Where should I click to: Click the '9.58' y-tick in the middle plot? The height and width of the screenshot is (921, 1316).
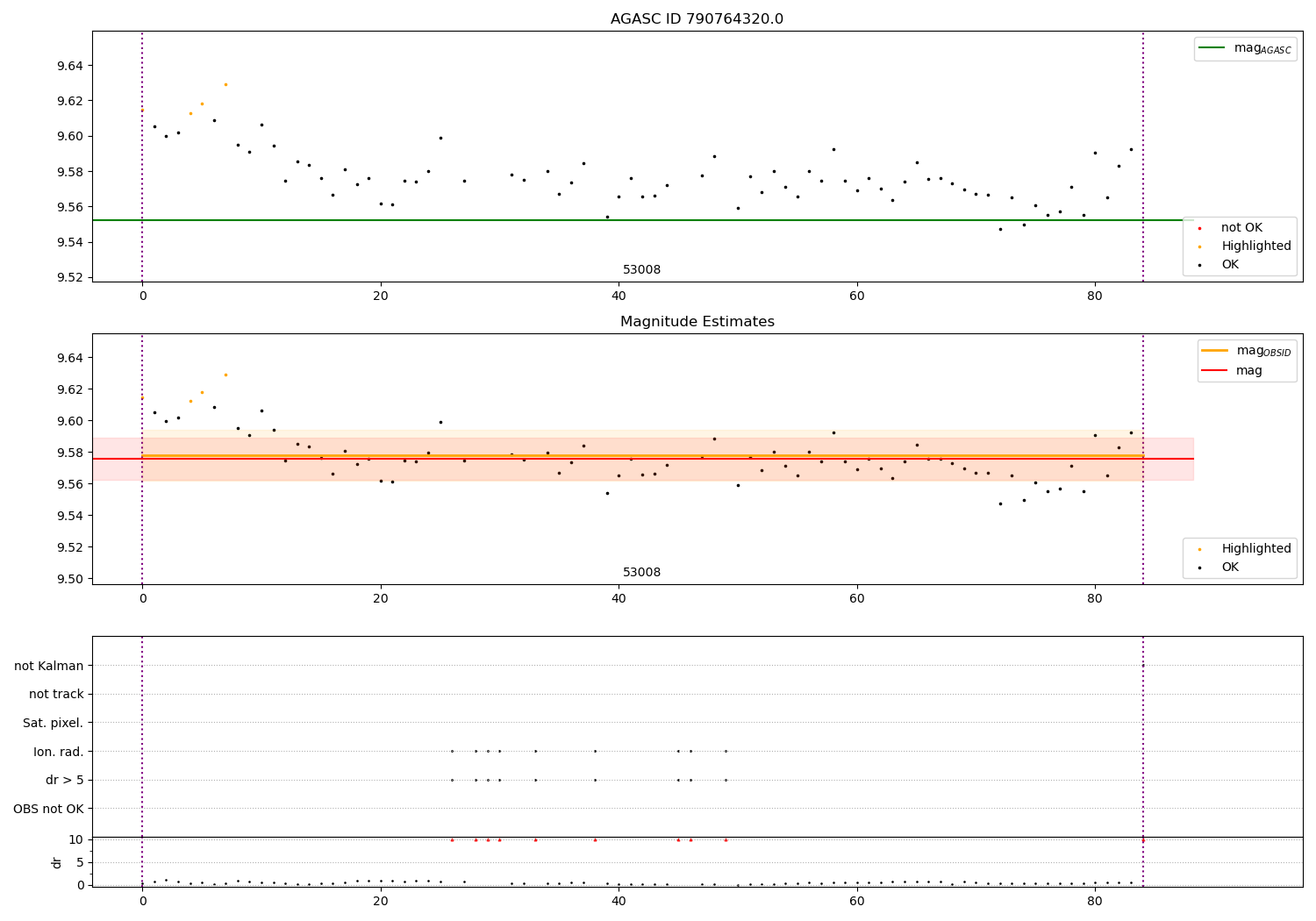click(71, 453)
